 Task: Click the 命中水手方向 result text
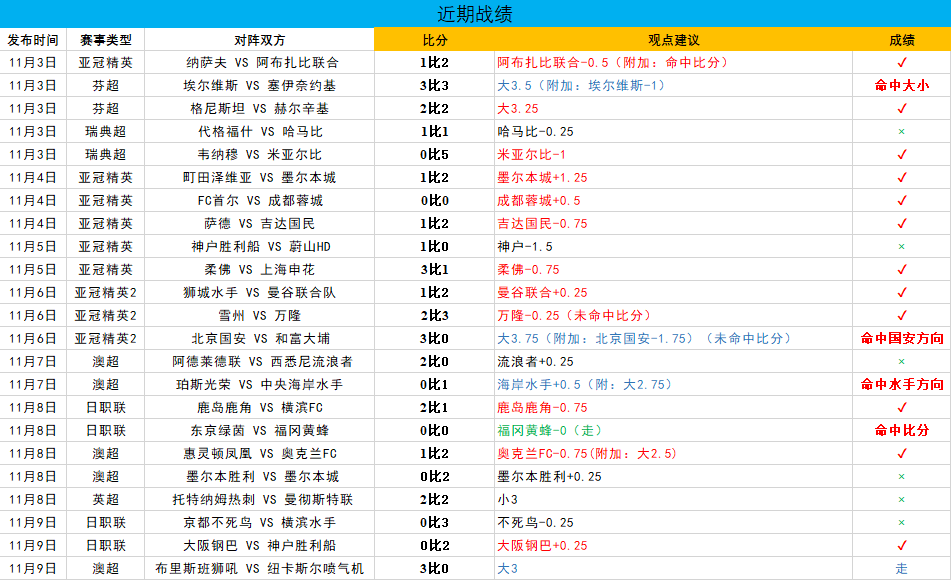point(901,384)
